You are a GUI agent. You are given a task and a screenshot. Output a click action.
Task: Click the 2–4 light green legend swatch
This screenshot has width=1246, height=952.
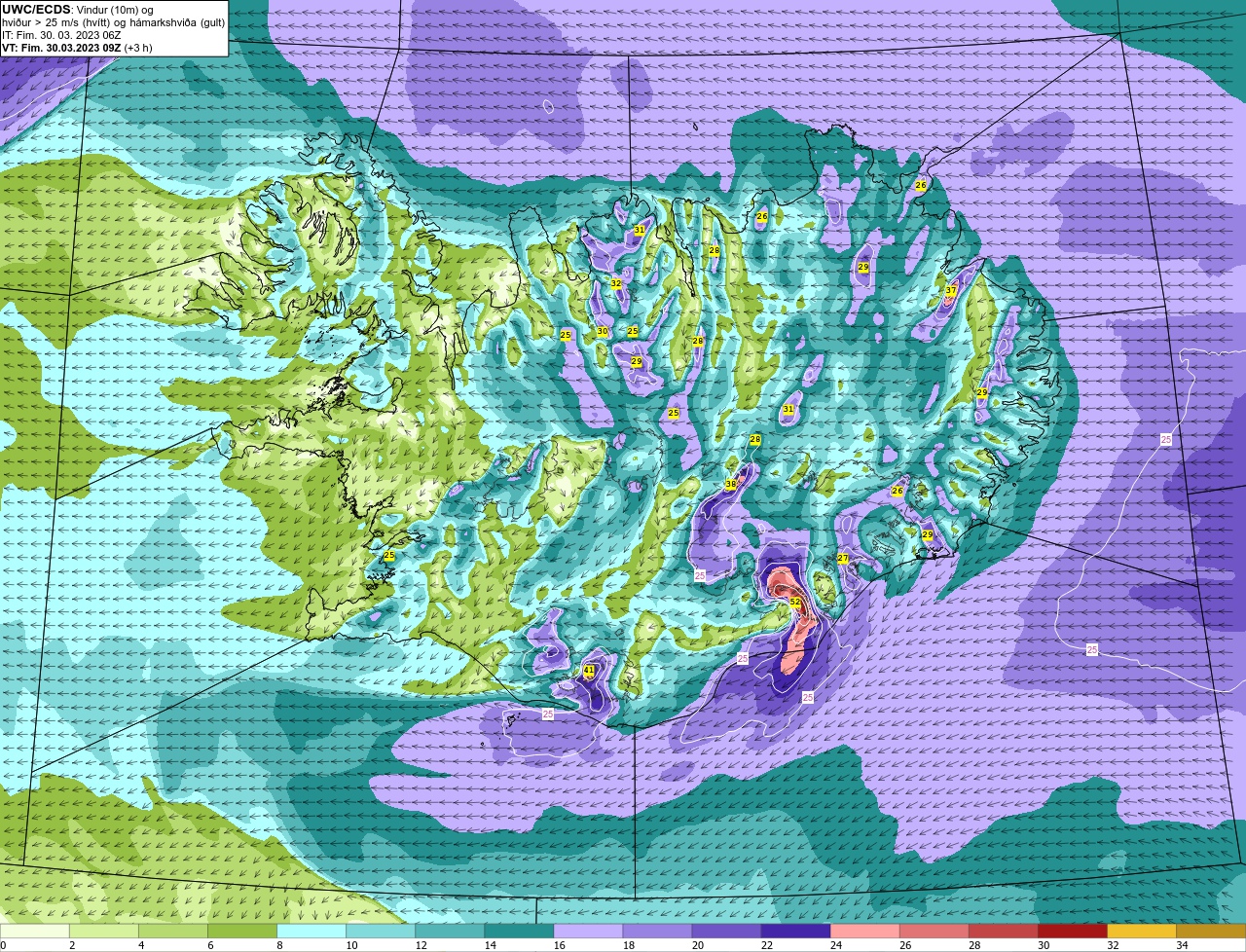[104, 932]
